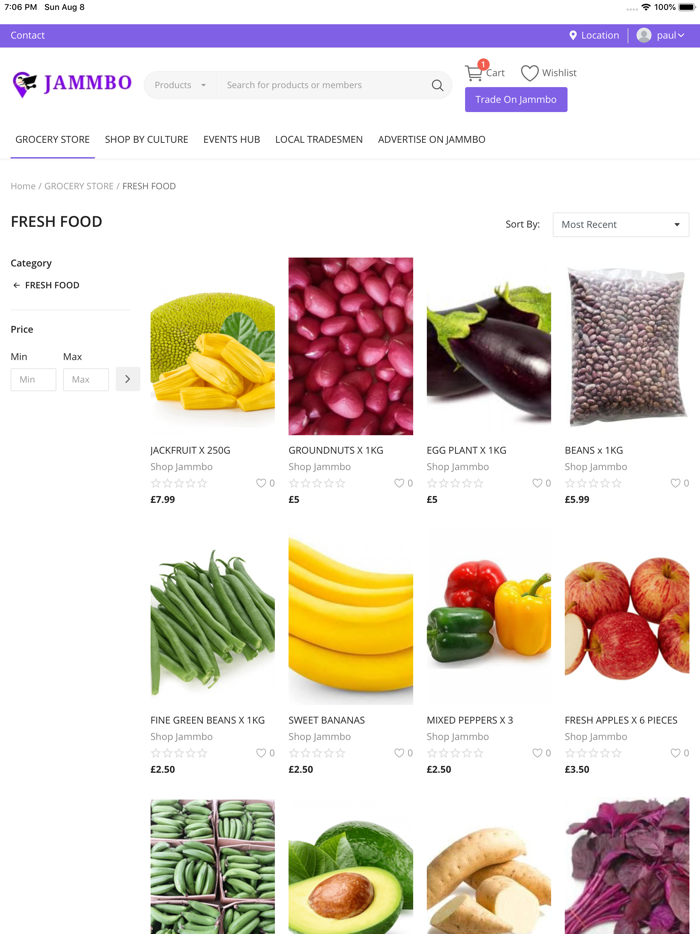Viewport: 700px width, 934px height.
Task: Expand the paul account menu chevron
Action: [682, 35]
